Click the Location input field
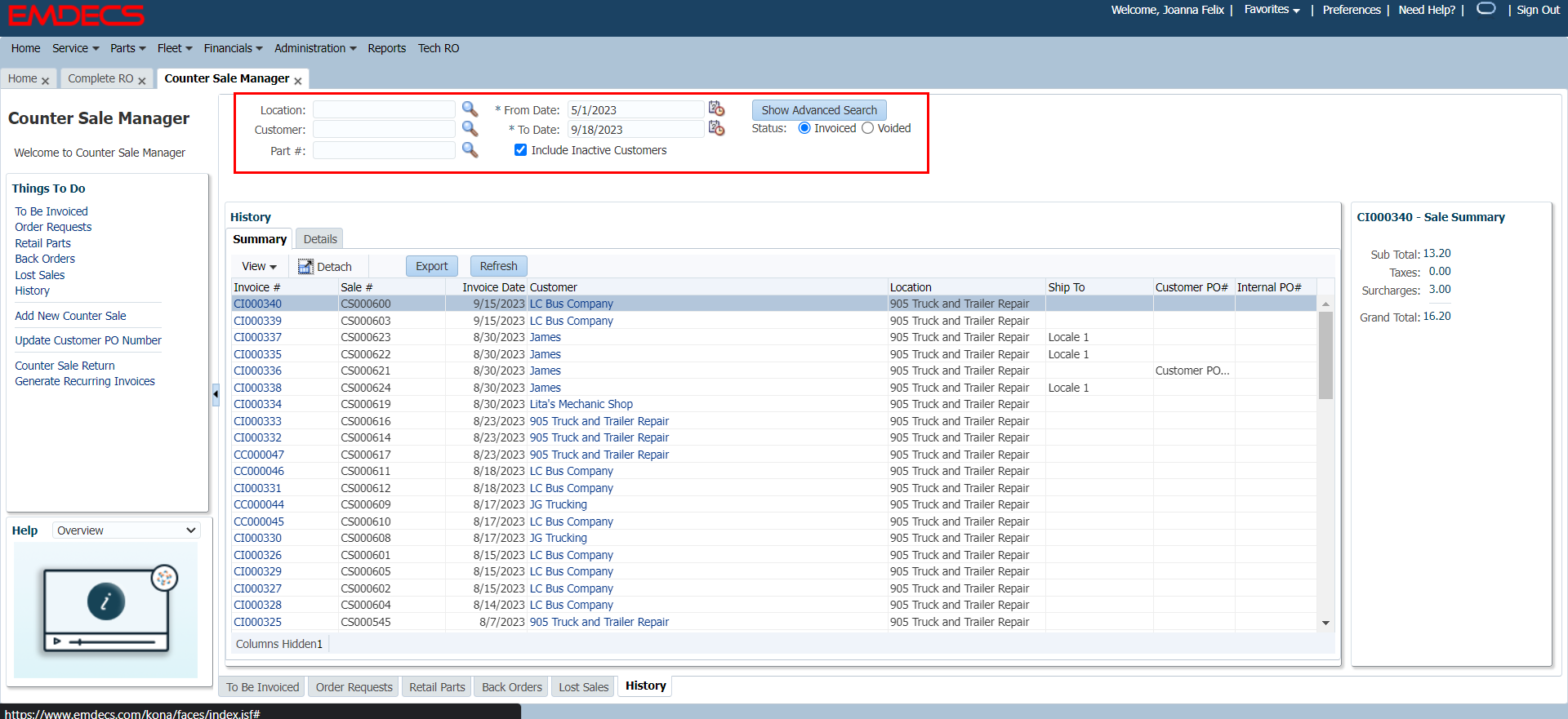1568x719 pixels. [x=384, y=109]
